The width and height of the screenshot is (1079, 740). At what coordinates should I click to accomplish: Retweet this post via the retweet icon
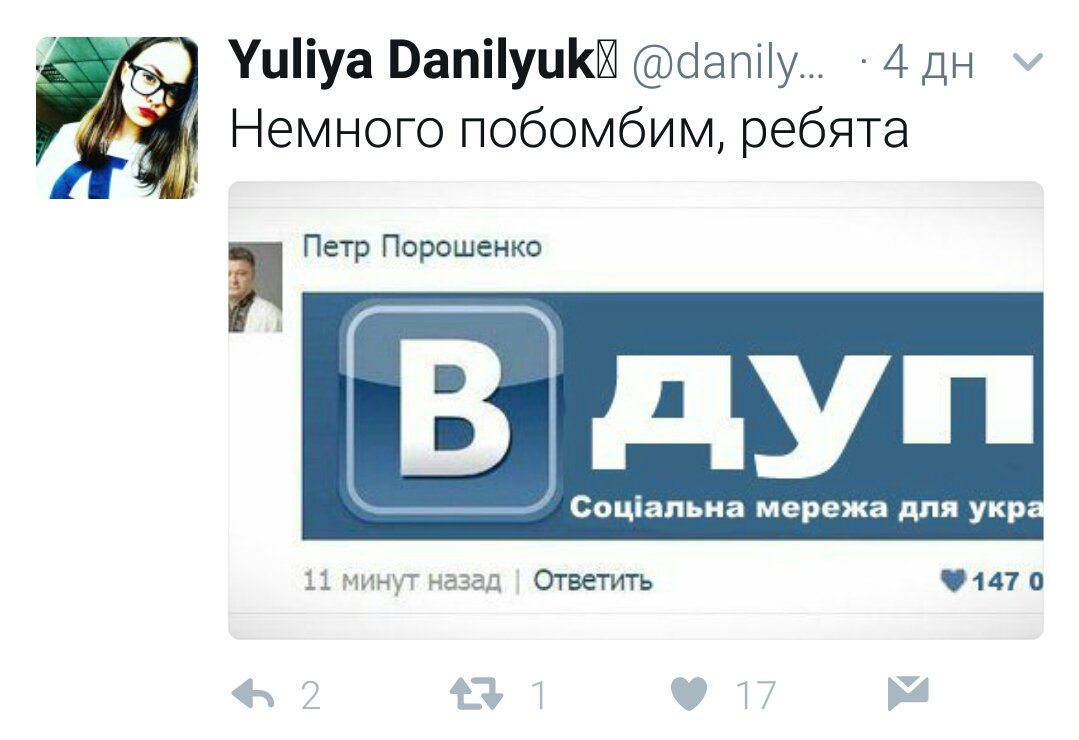point(476,694)
